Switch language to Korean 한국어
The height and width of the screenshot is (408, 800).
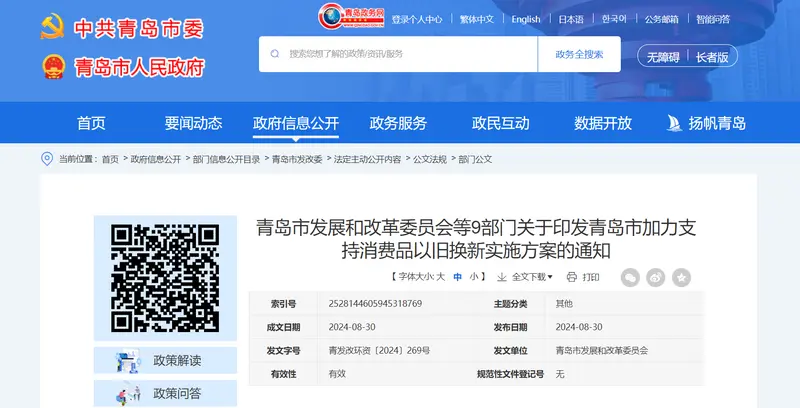click(x=614, y=19)
